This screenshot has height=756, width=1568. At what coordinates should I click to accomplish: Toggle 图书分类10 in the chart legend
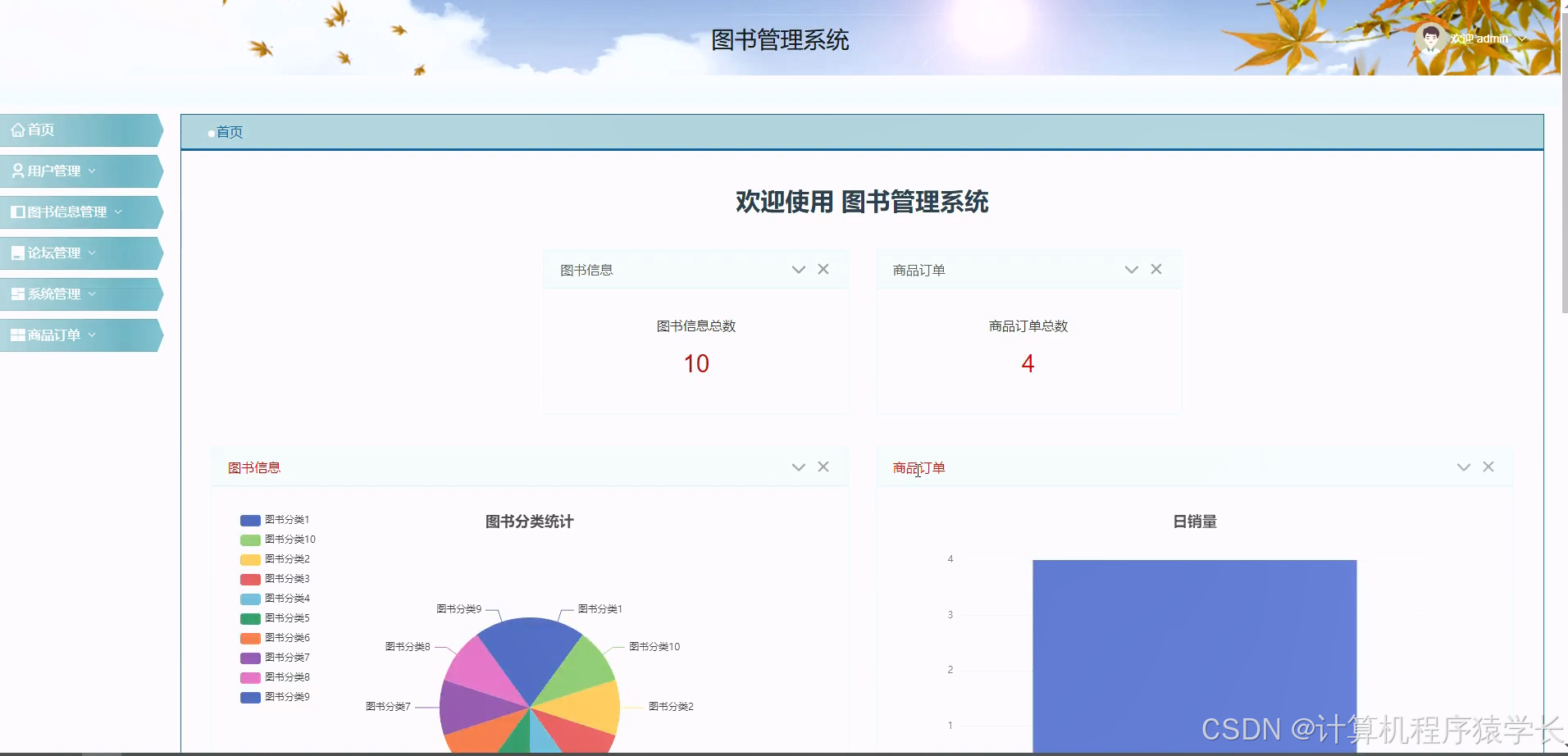click(289, 539)
